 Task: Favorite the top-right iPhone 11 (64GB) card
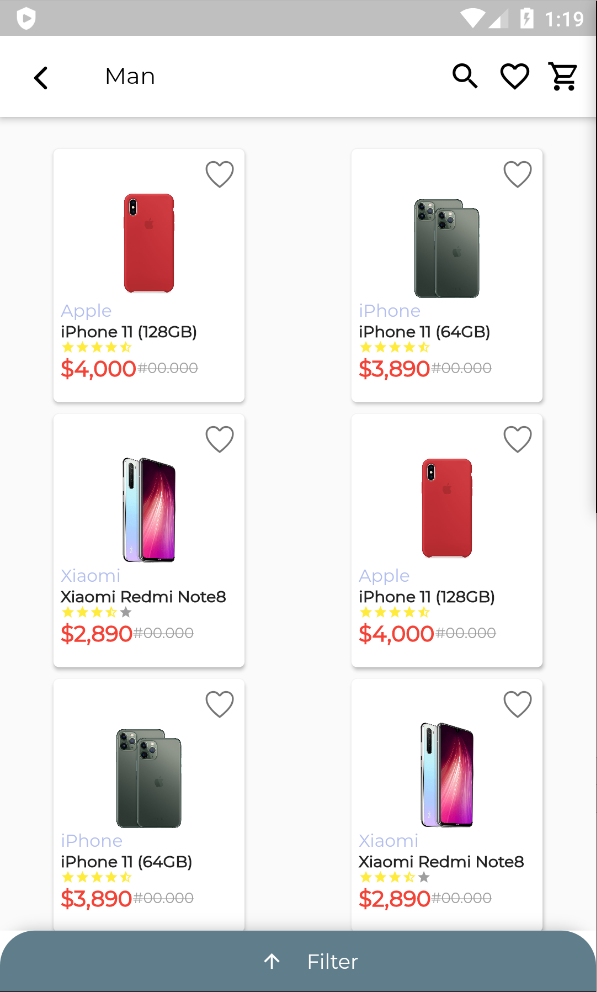coord(517,174)
